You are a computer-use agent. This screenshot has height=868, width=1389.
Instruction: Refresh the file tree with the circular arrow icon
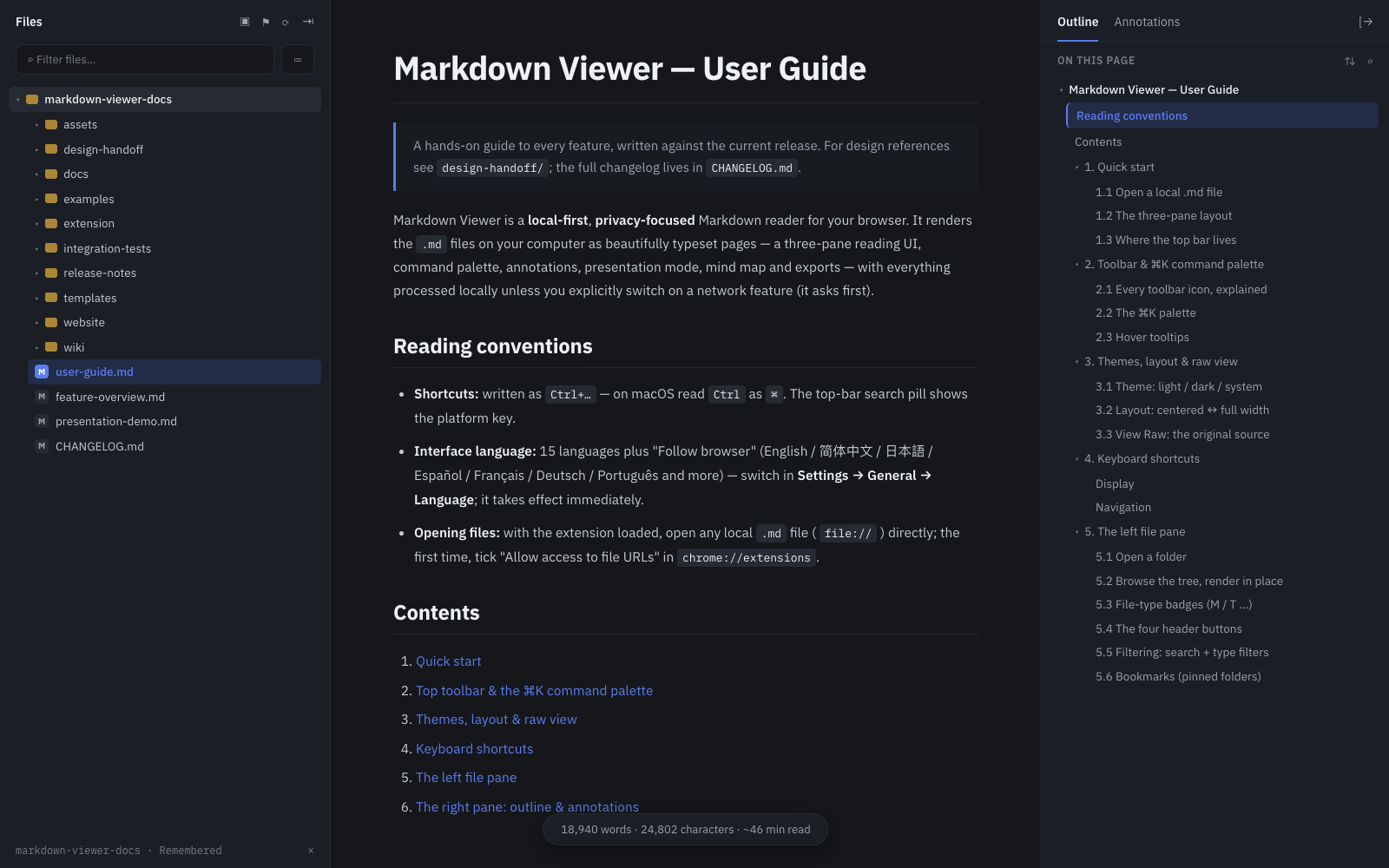pyautogui.click(x=286, y=22)
